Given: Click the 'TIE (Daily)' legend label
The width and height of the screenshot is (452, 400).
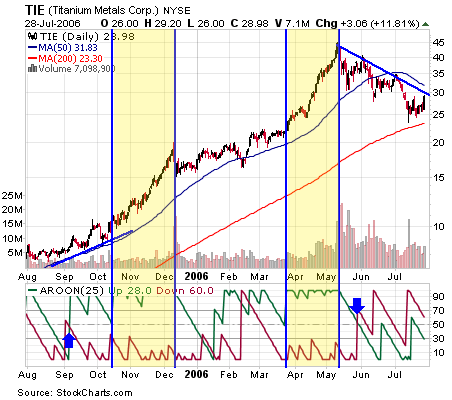Looking at the screenshot, I should [69, 36].
